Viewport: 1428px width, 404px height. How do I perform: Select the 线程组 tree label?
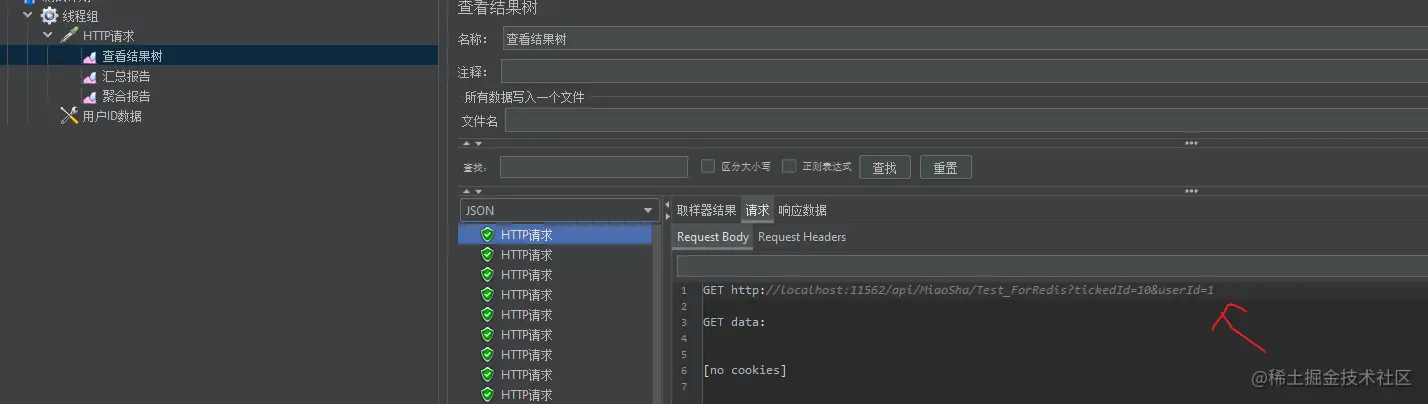point(80,16)
